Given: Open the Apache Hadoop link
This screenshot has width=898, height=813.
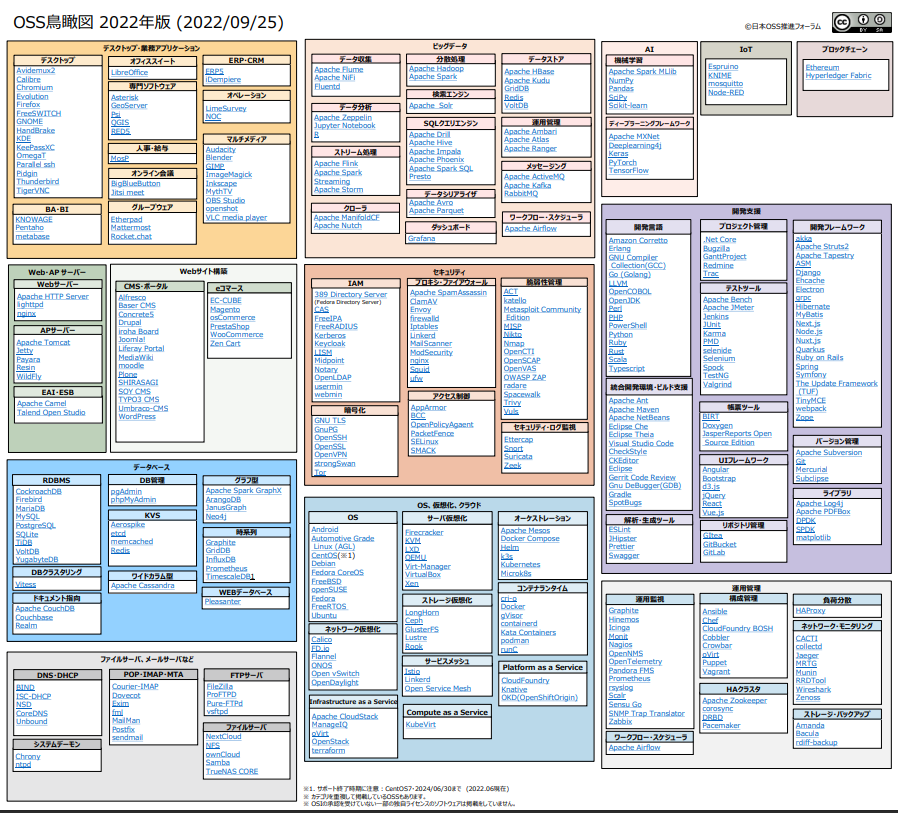Looking at the screenshot, I should point(436,69).
